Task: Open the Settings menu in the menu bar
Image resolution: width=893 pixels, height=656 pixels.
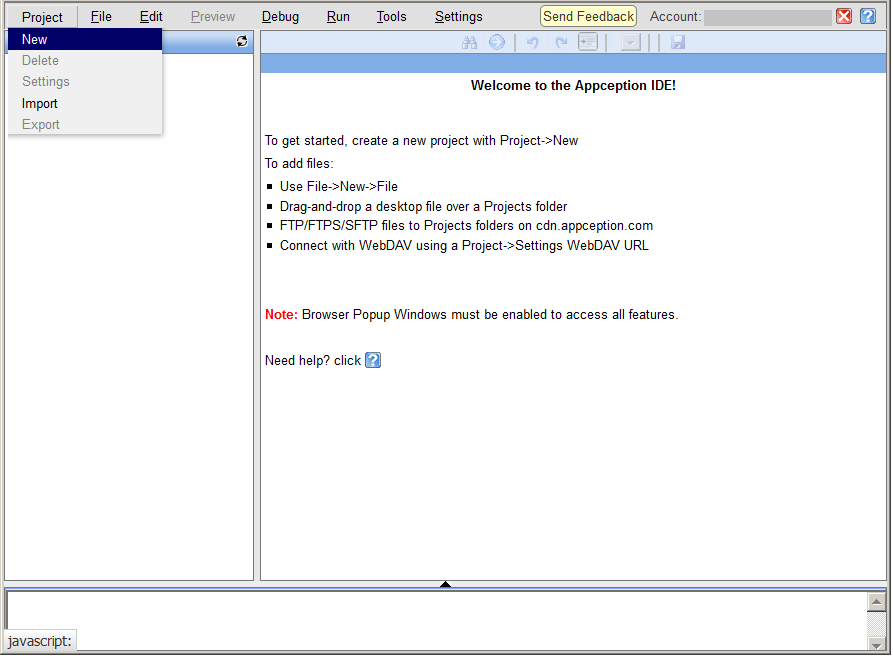Action: click(458, 17)
